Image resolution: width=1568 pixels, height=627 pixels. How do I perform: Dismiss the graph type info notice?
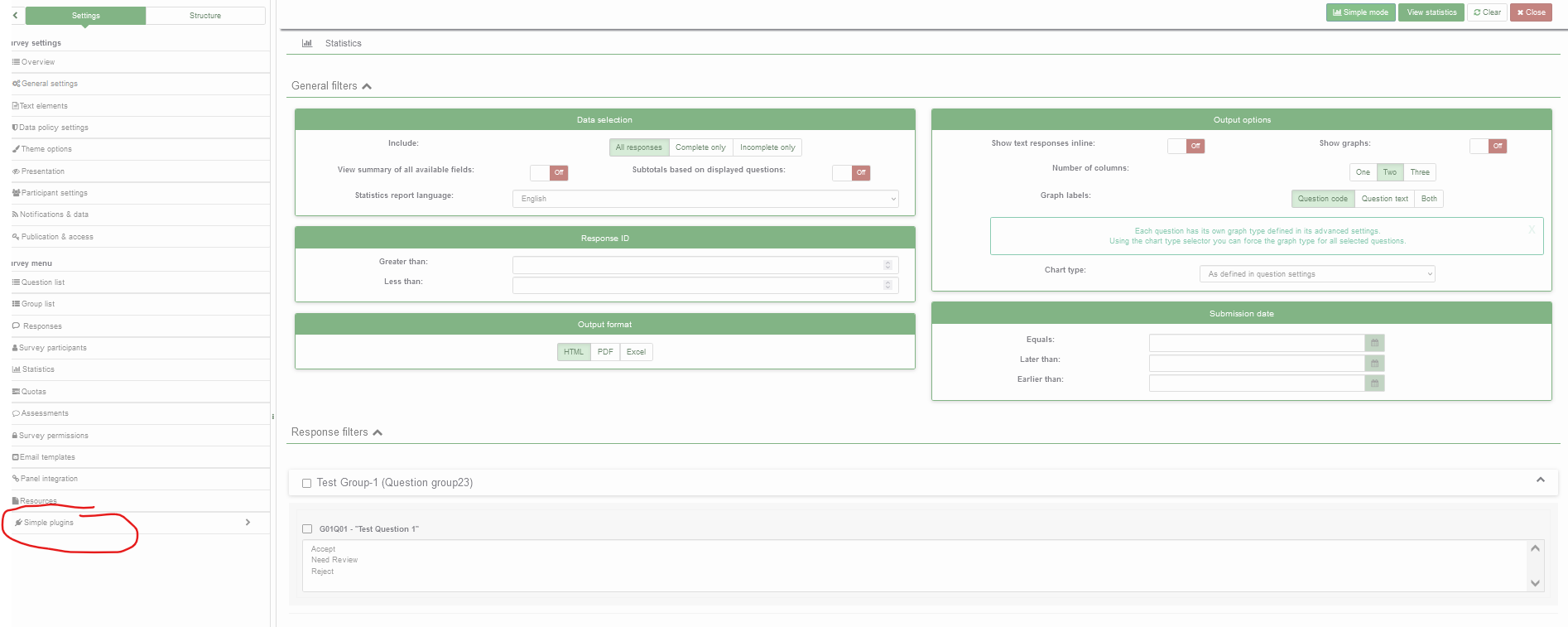point(1532,229)
